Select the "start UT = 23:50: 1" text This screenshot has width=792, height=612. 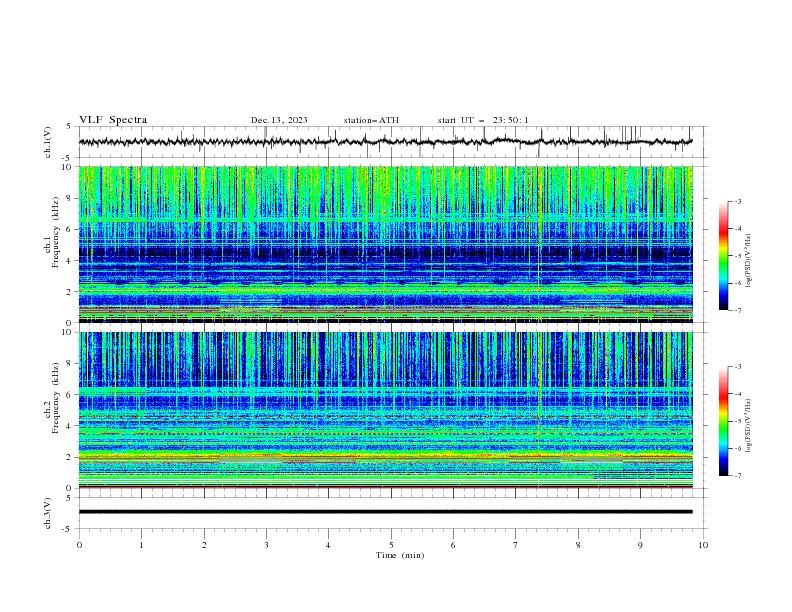pos(483,120)
